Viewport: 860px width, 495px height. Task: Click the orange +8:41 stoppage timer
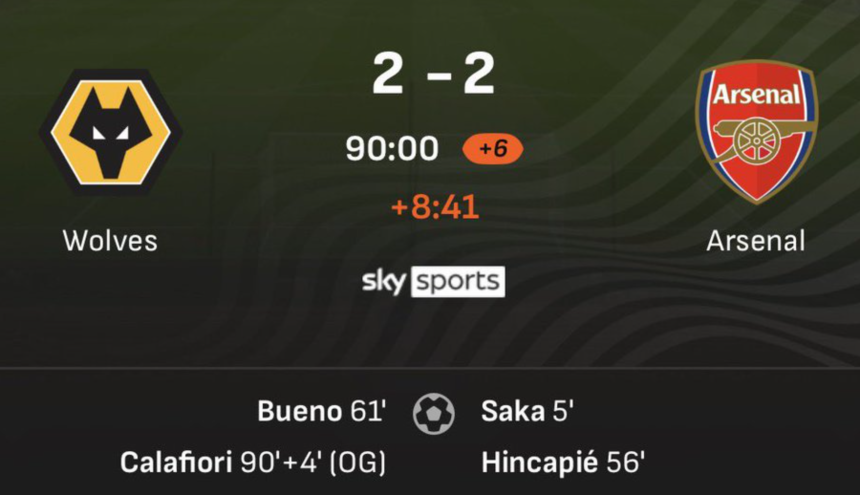click(x=434, y=207)
